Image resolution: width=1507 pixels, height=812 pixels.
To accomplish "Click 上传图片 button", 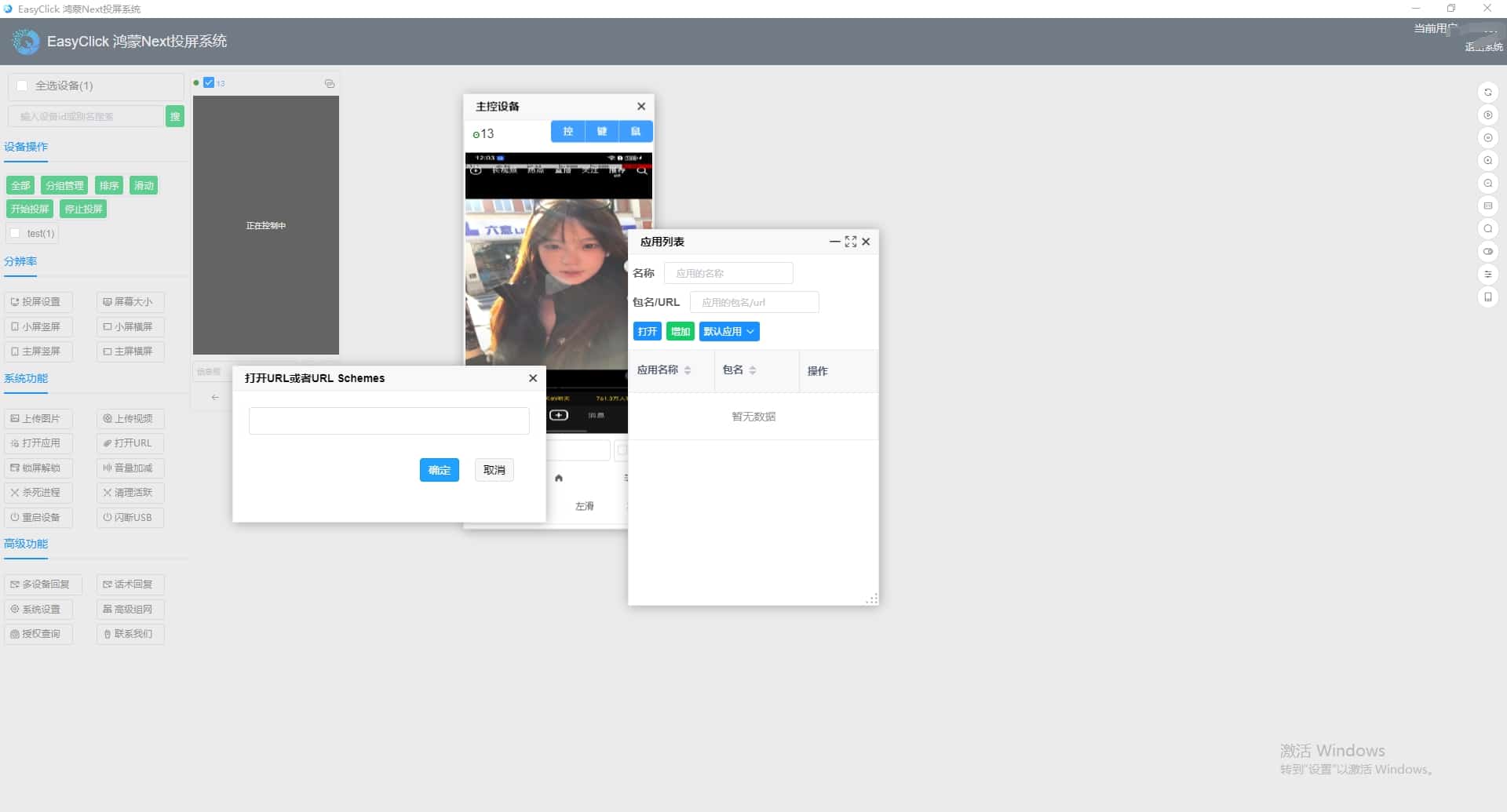I will [38, 419].
